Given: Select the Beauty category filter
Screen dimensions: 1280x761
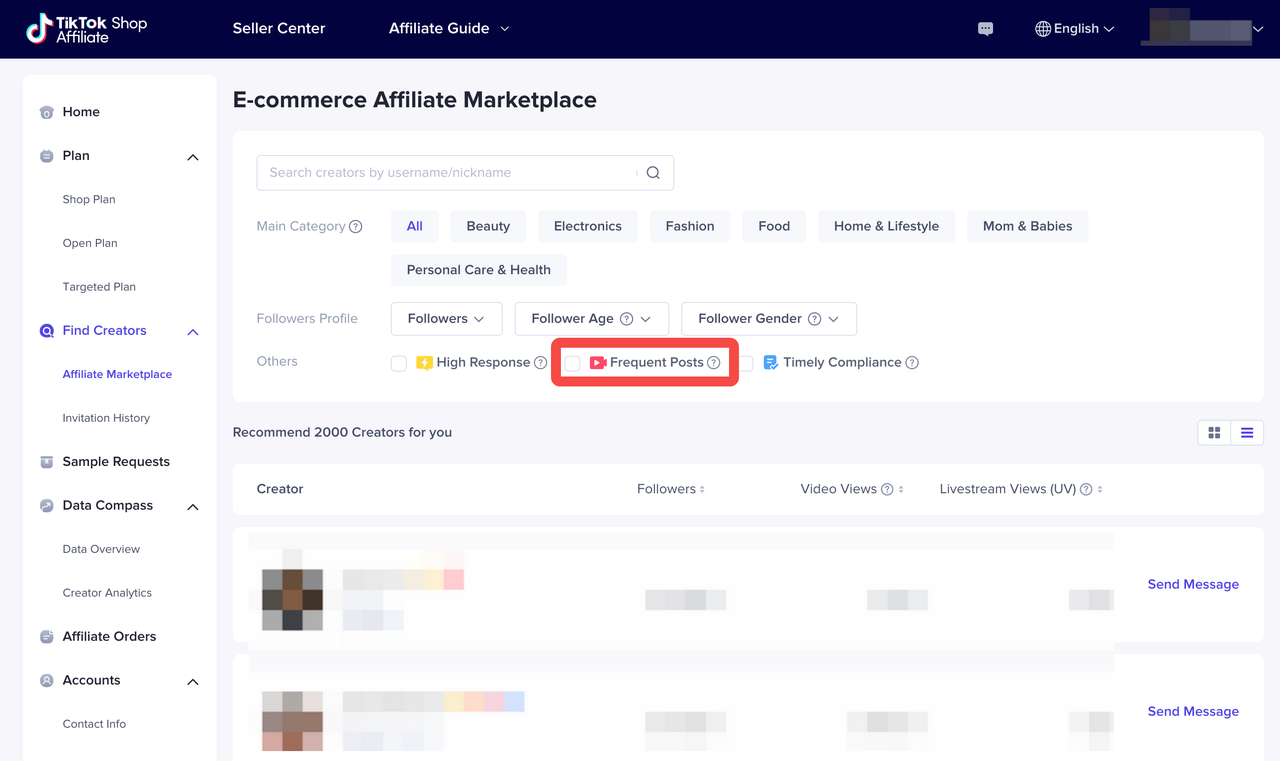Looking at the screenshot, I should coord(488,227).
